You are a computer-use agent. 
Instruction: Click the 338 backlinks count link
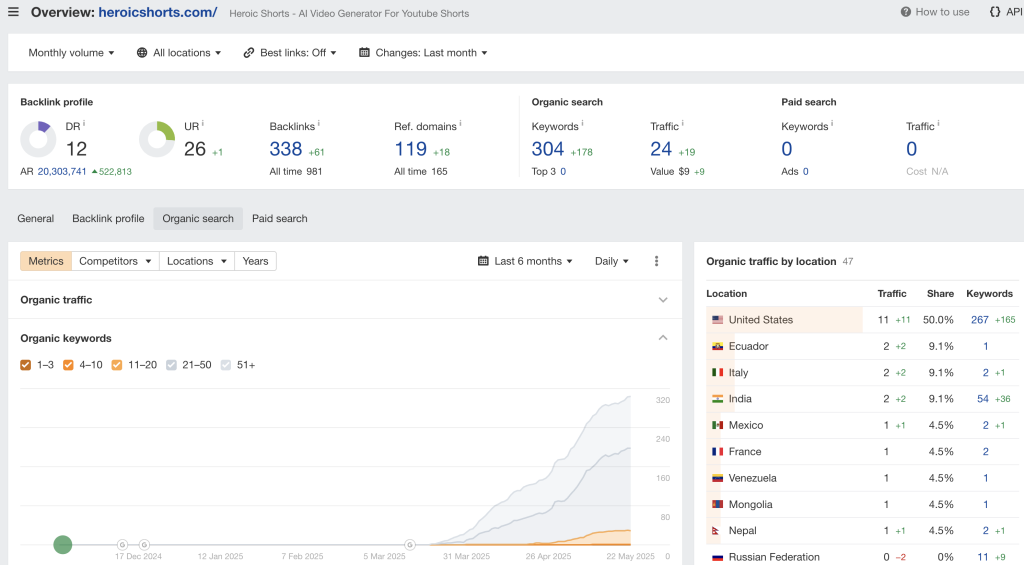coord(285,149)
